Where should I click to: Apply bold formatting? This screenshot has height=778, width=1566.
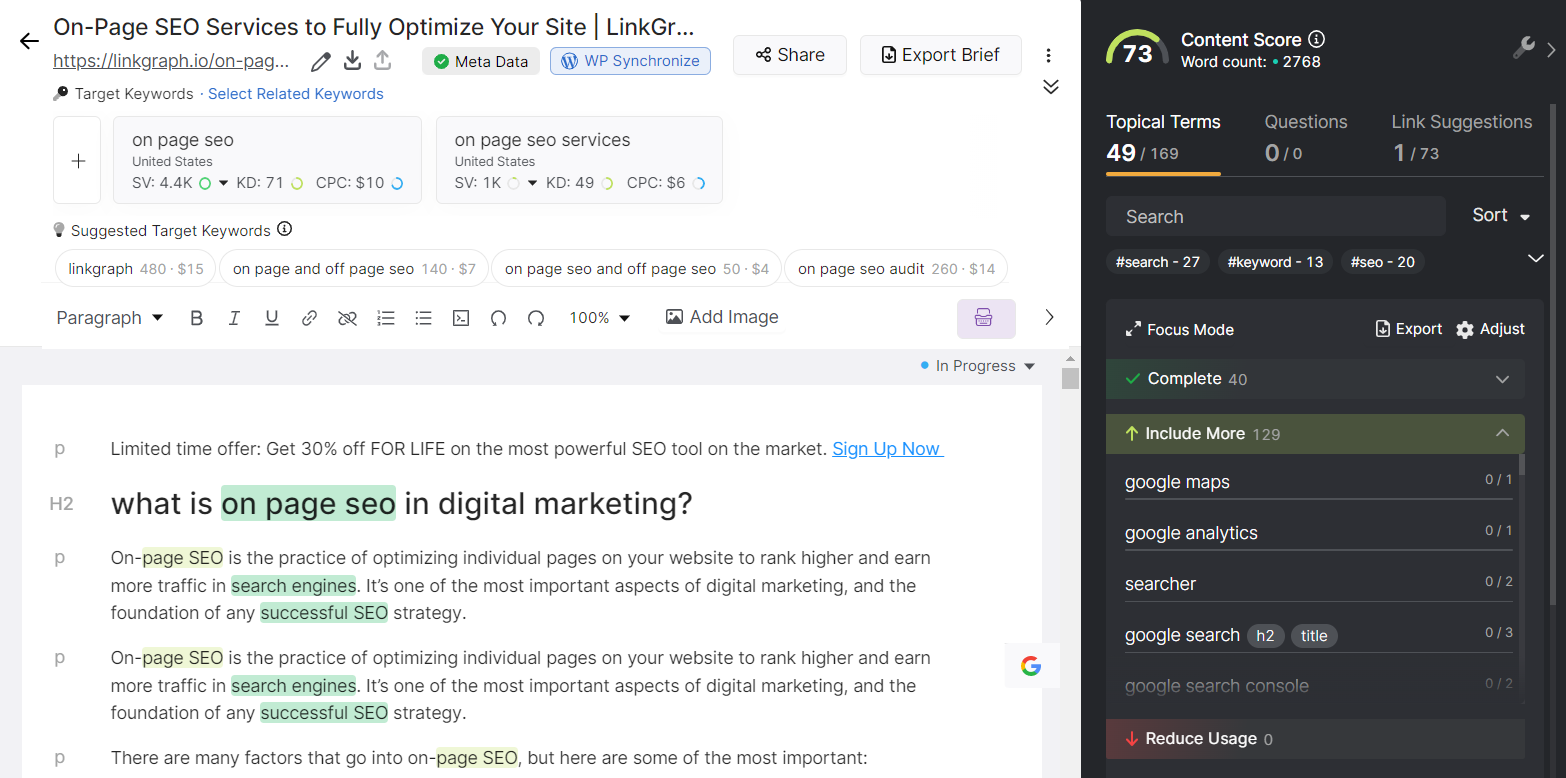(x=196, y=318)
